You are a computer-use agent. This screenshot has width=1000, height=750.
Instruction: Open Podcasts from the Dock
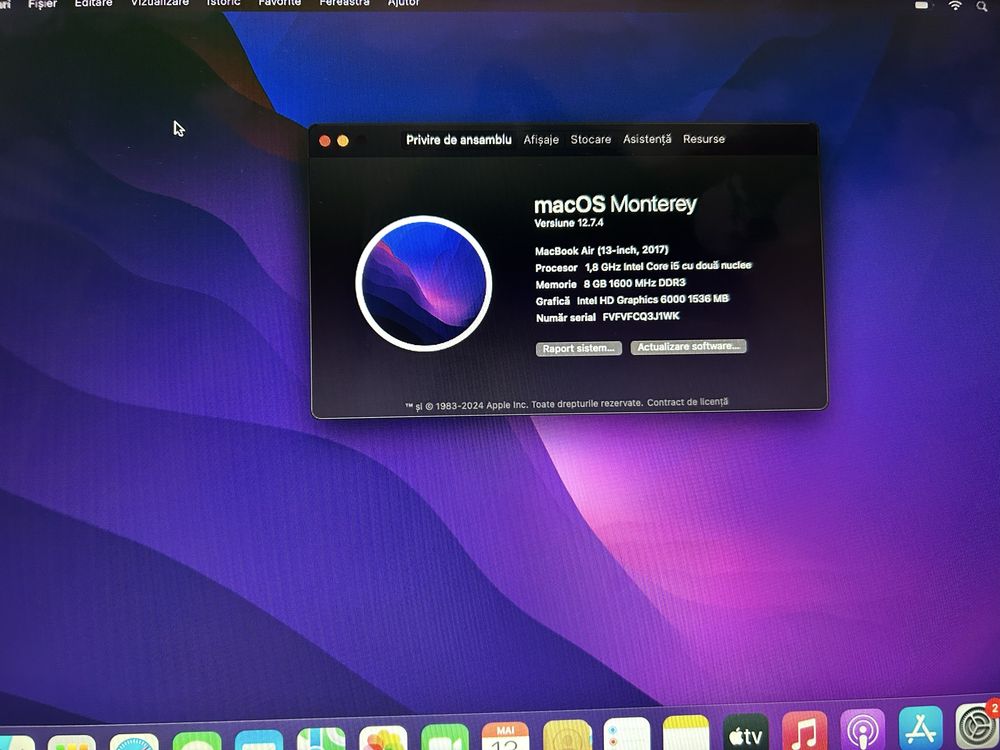click(862, 728)
